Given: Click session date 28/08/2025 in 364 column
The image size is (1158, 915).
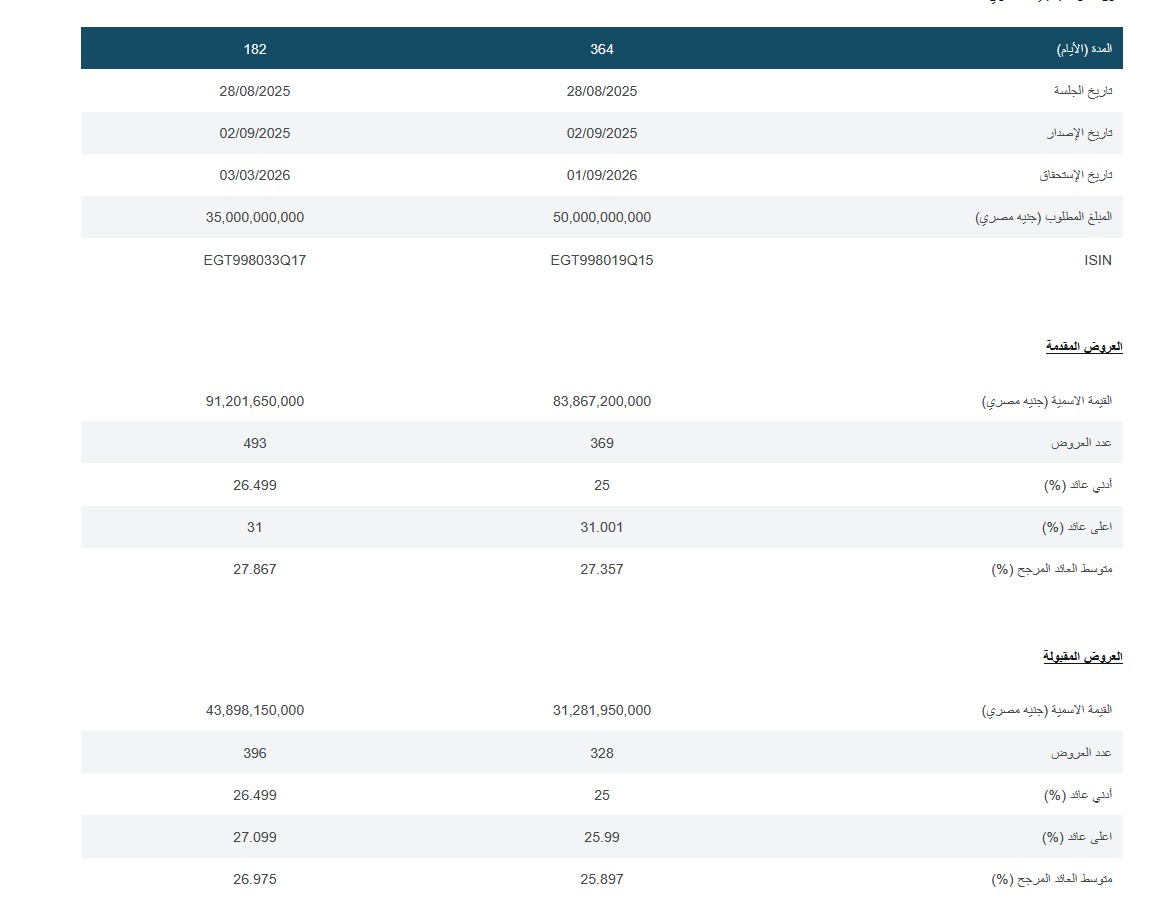Looking at the screenshot, I should click(602, 91).
